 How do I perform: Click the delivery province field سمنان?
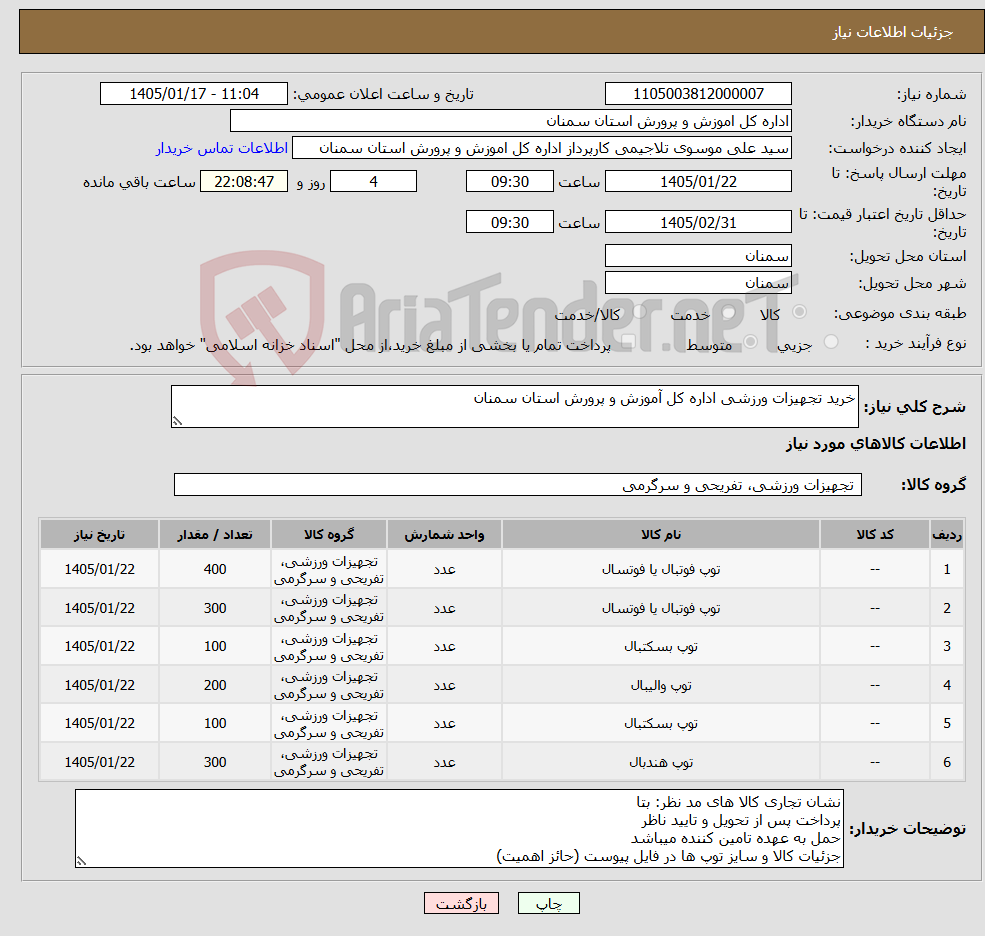[x=698, y=256]
